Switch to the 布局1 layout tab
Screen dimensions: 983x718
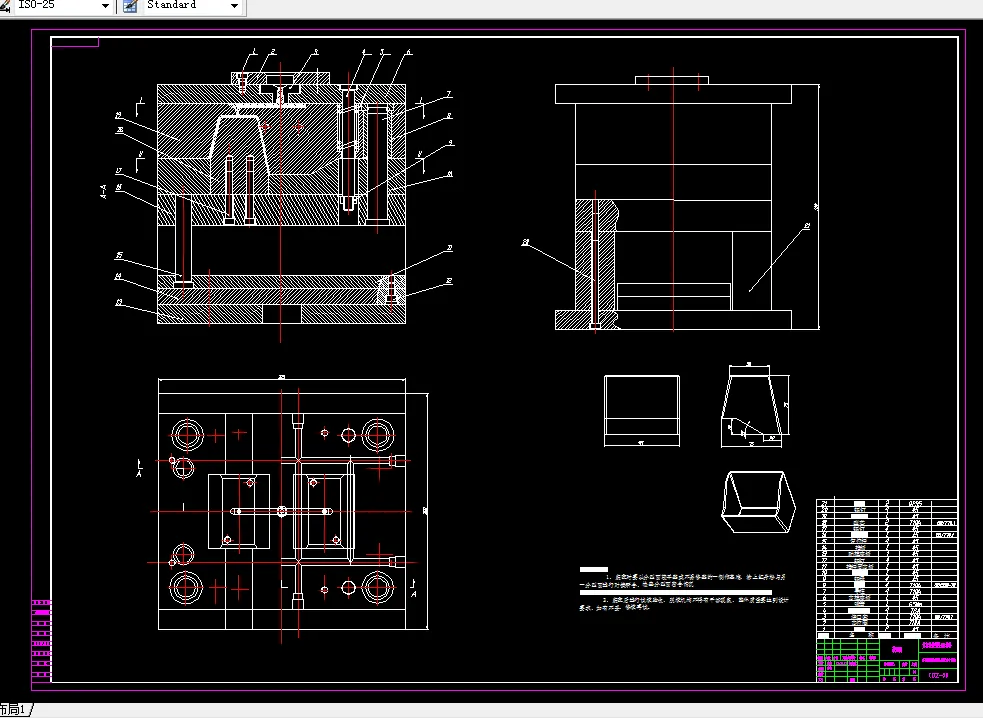click(15, 710)
